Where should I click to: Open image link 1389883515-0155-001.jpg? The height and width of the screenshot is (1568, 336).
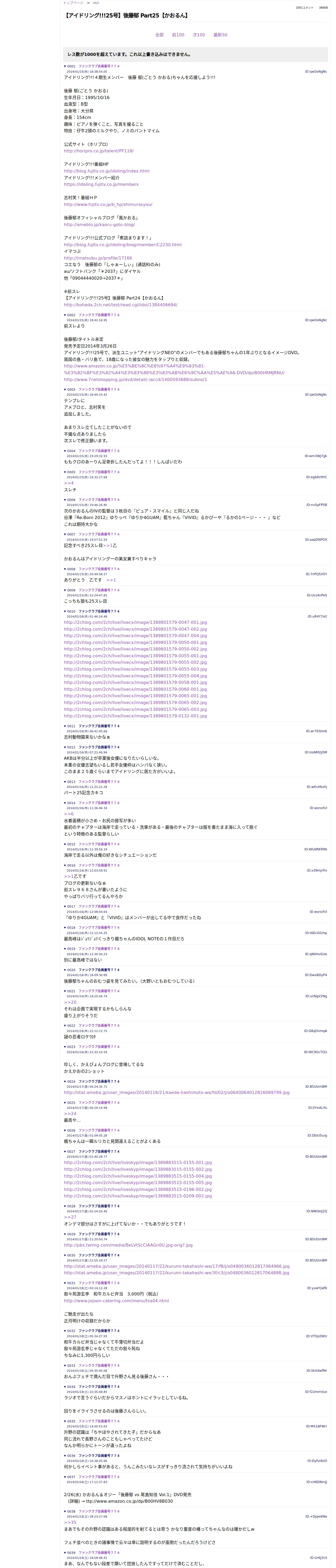138,1163
